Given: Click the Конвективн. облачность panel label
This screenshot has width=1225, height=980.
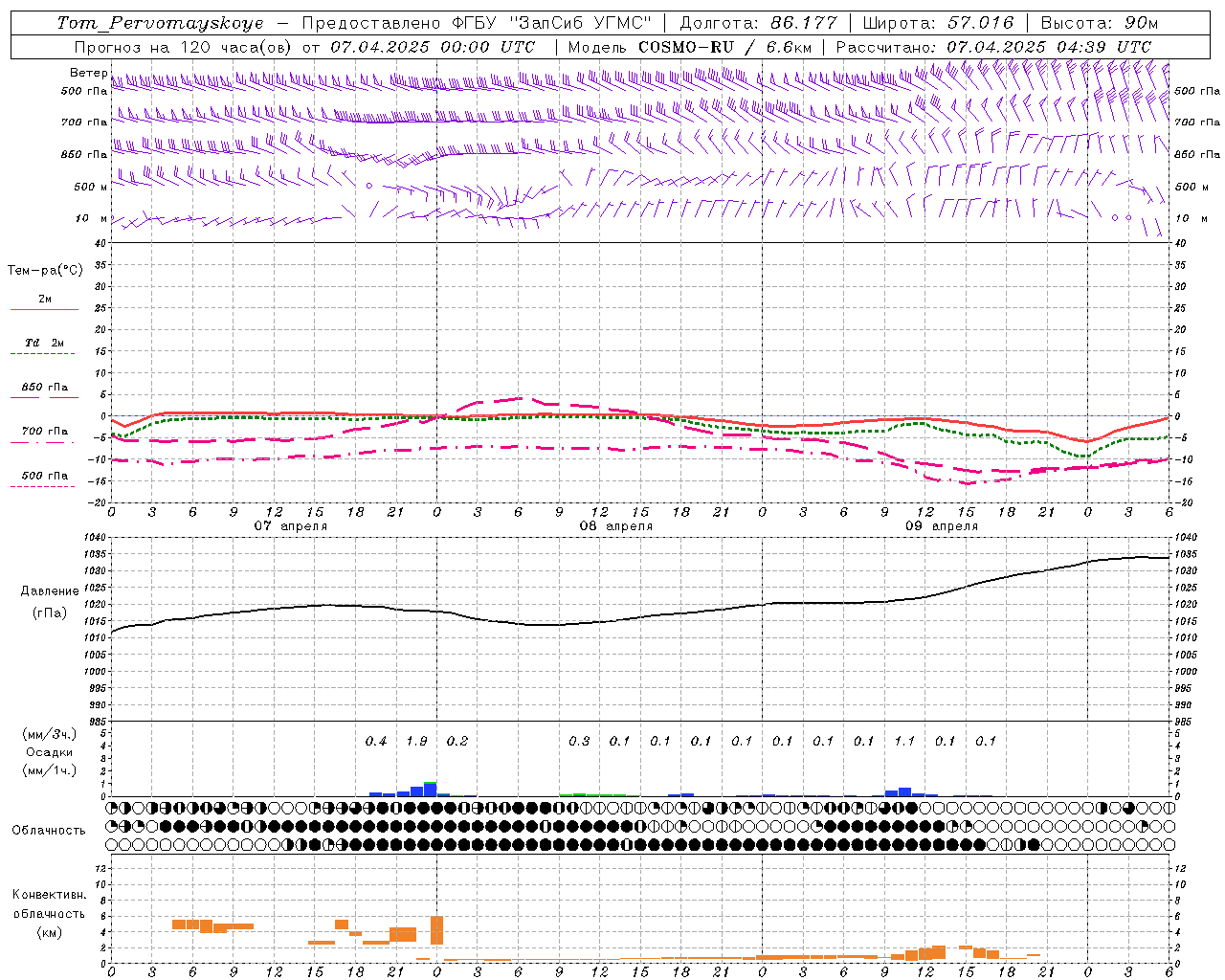Looking at the screenshot, I should (49, 913).
